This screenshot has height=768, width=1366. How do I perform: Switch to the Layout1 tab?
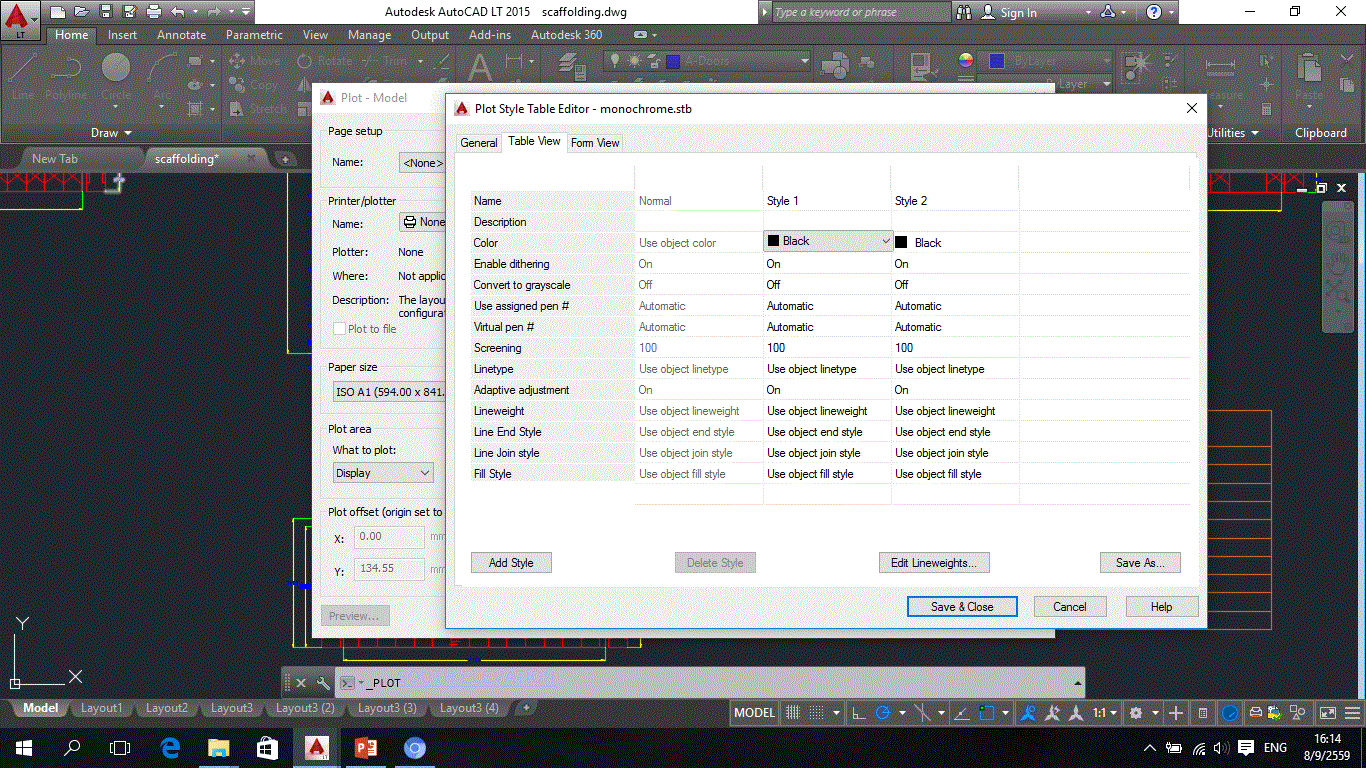tap(101, 708)
